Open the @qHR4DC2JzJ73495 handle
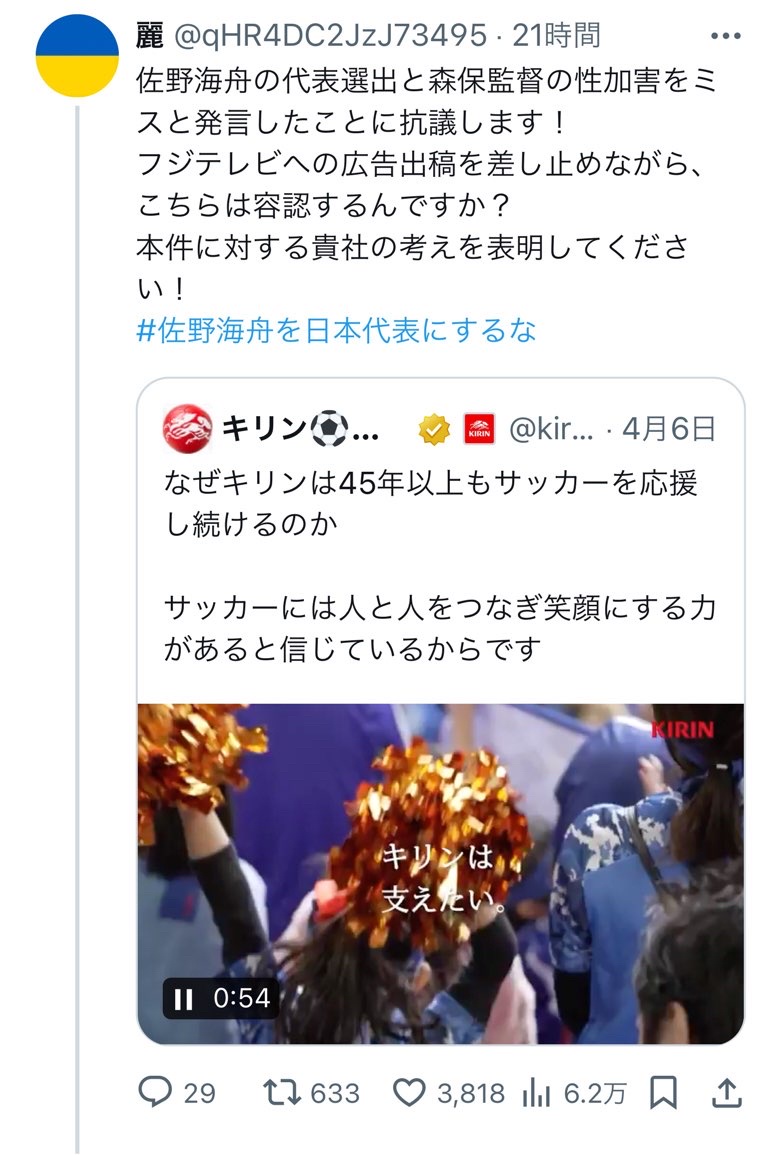782x1155 pixels. 330,35
